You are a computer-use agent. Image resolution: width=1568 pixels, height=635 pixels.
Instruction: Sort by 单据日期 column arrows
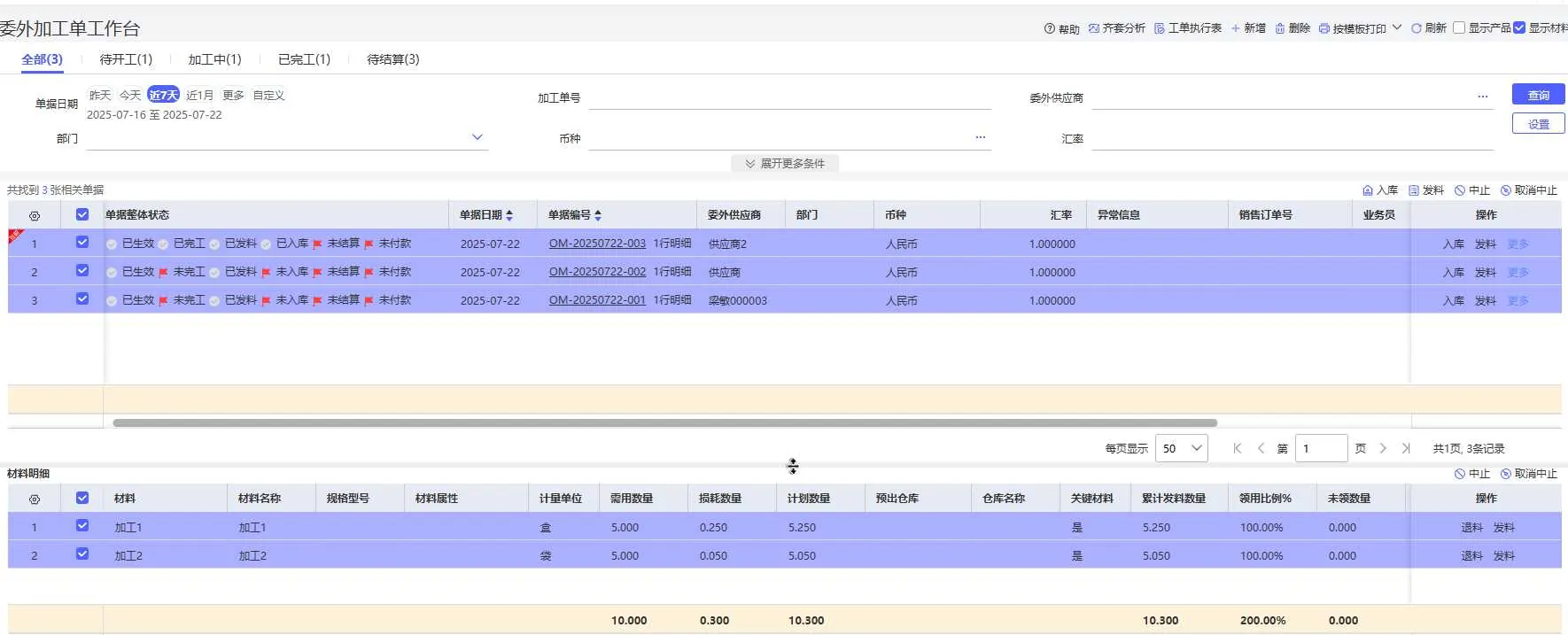[509, 215]
